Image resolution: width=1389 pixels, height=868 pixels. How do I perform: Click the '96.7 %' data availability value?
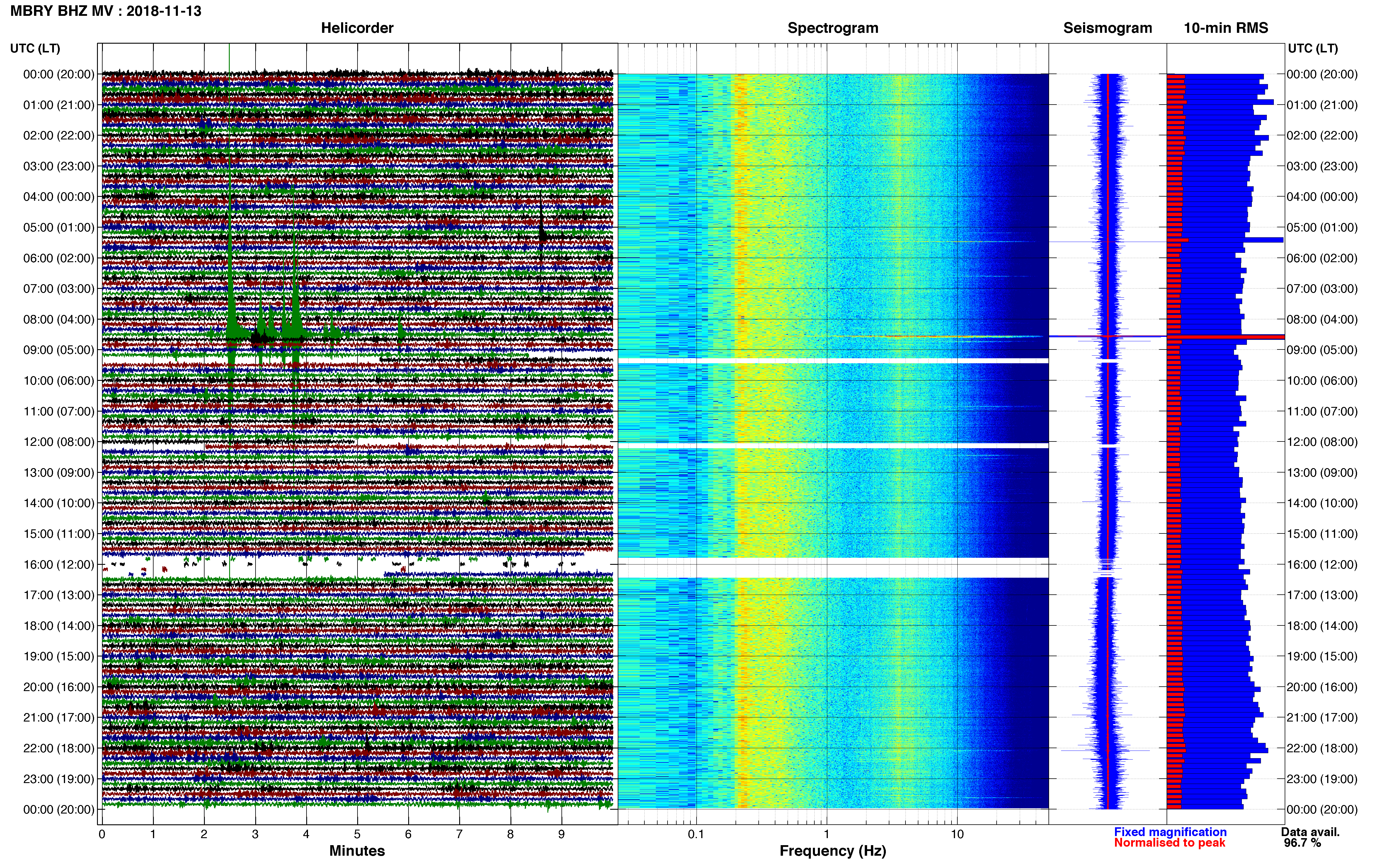pos(1302,843)
